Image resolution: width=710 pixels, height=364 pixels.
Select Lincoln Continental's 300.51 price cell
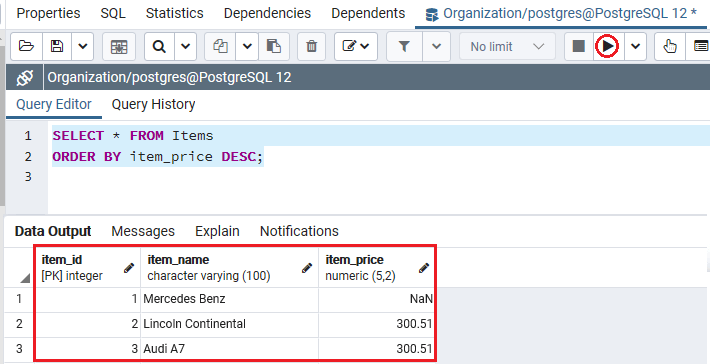(x=377, y=324)
